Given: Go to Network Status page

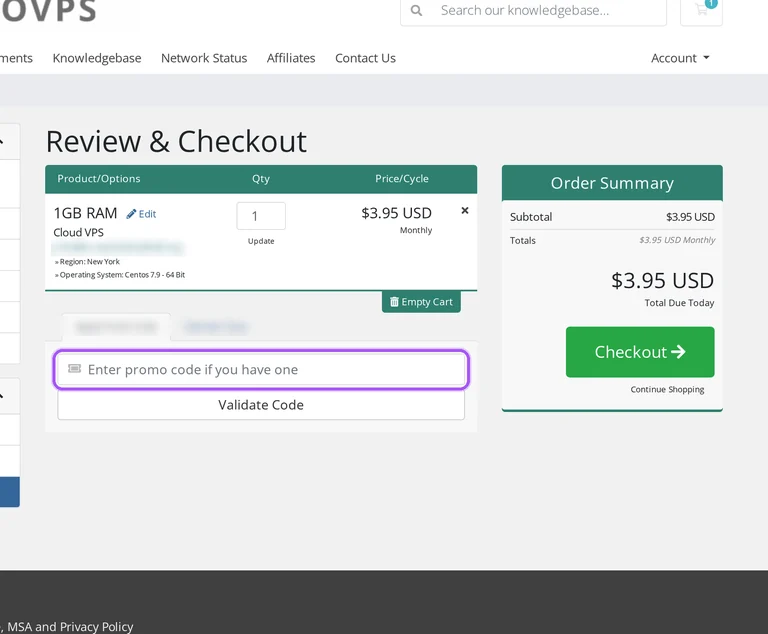Looking at the screenshot, I should coord(204,58).
